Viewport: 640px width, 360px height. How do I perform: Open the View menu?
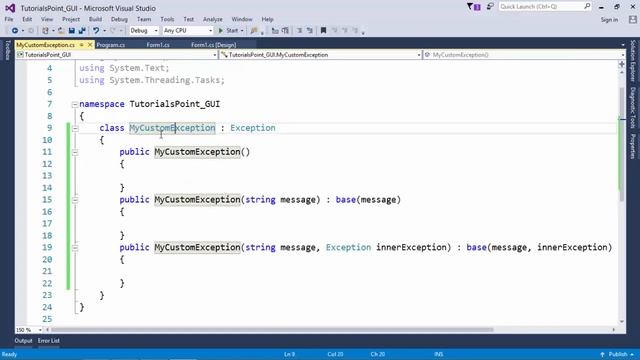click(47, 19)
